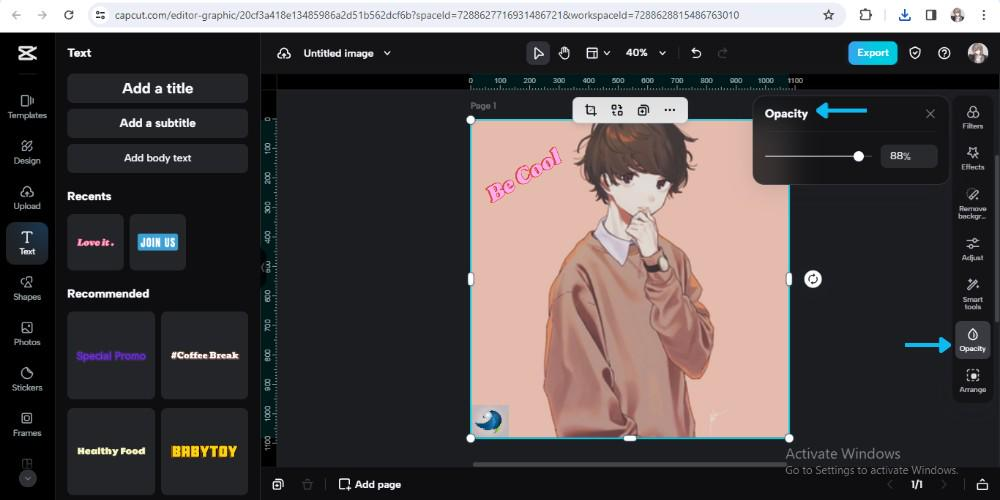
Task: Select the pointer selection tool
Action: [538, 54]
